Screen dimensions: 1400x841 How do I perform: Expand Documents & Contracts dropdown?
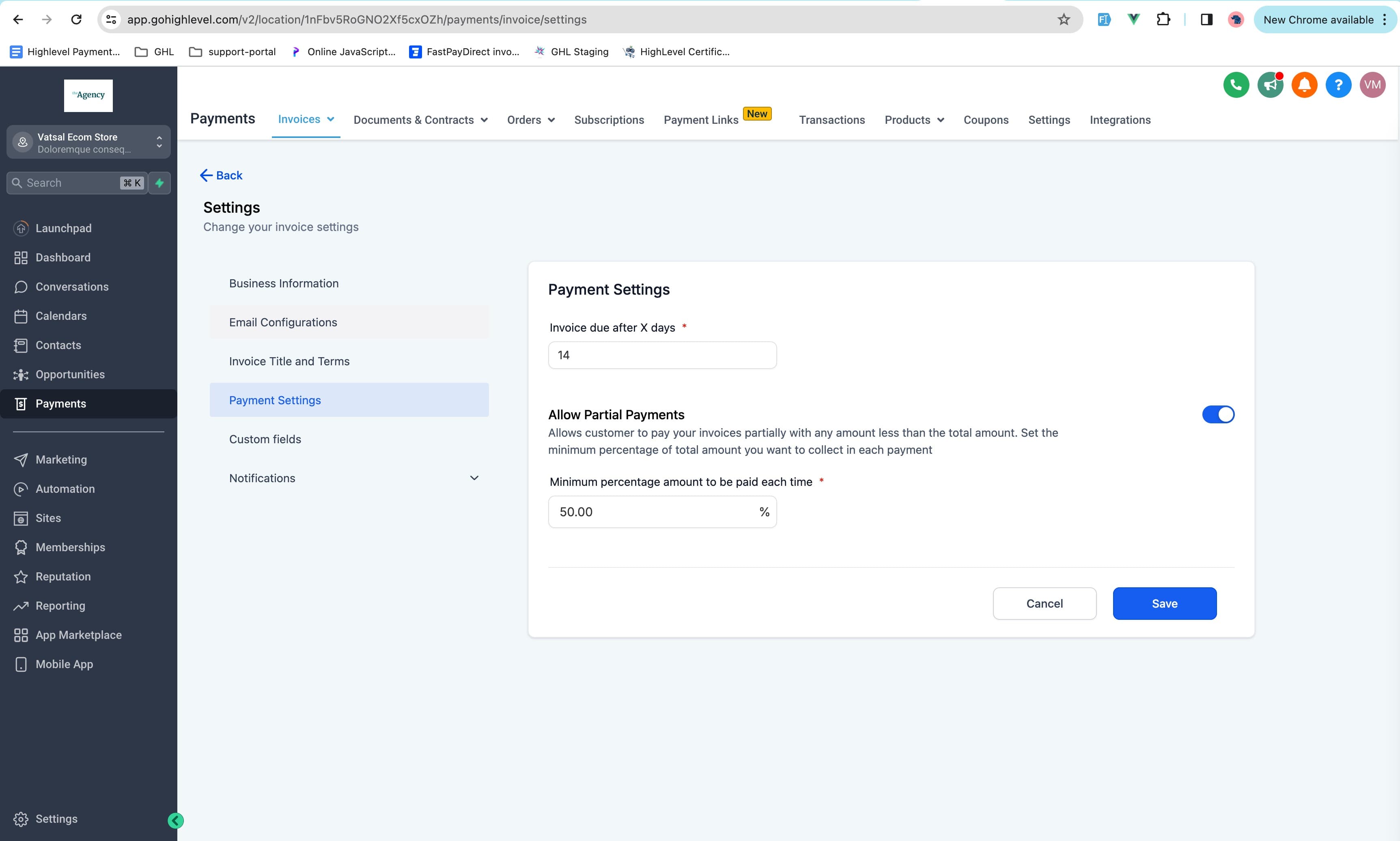click(x=420, y=120)
